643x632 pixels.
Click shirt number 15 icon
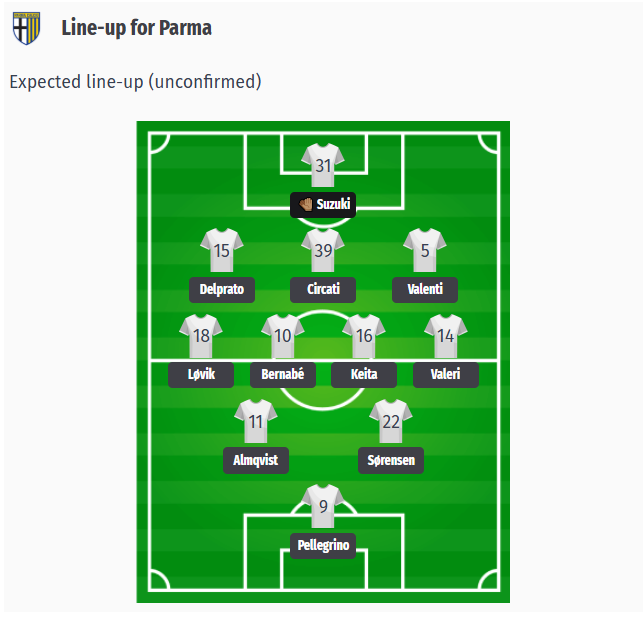pos(222,250)
